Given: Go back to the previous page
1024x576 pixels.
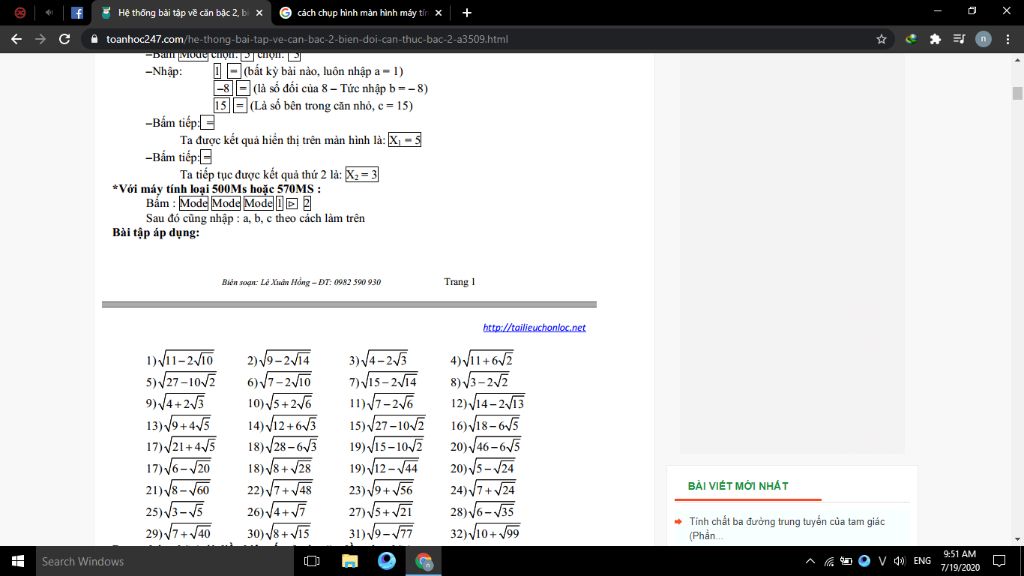Looking at the screenshot, I should click(x=16, y=39).
